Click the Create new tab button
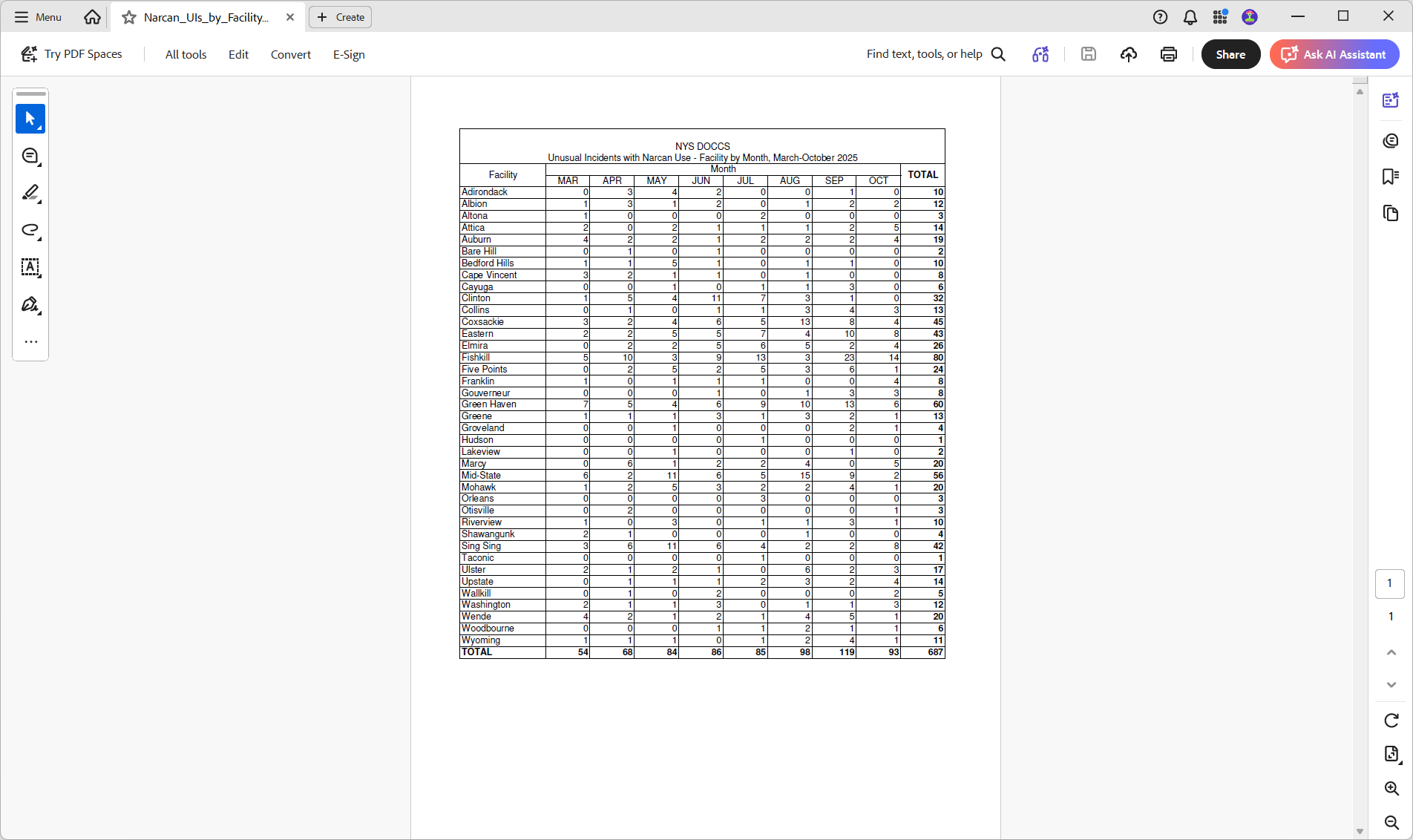This screenshot has width=1413, height=840. point(341,17)
